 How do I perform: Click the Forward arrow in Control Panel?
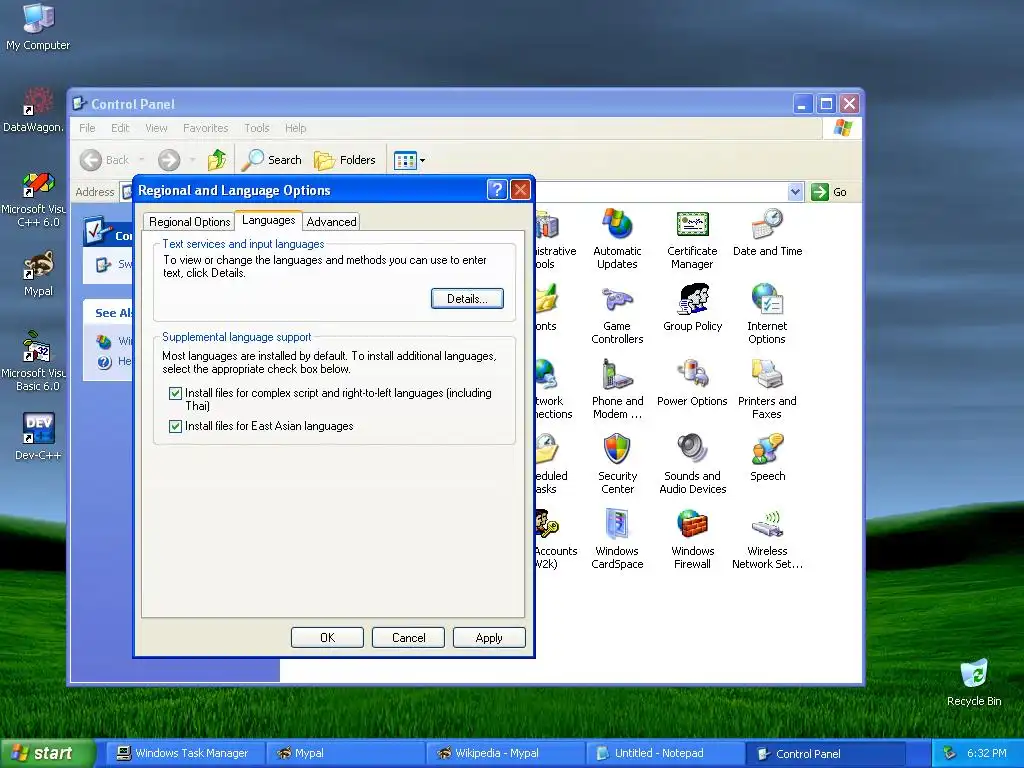pyautogui.click(x=169, y=159)
